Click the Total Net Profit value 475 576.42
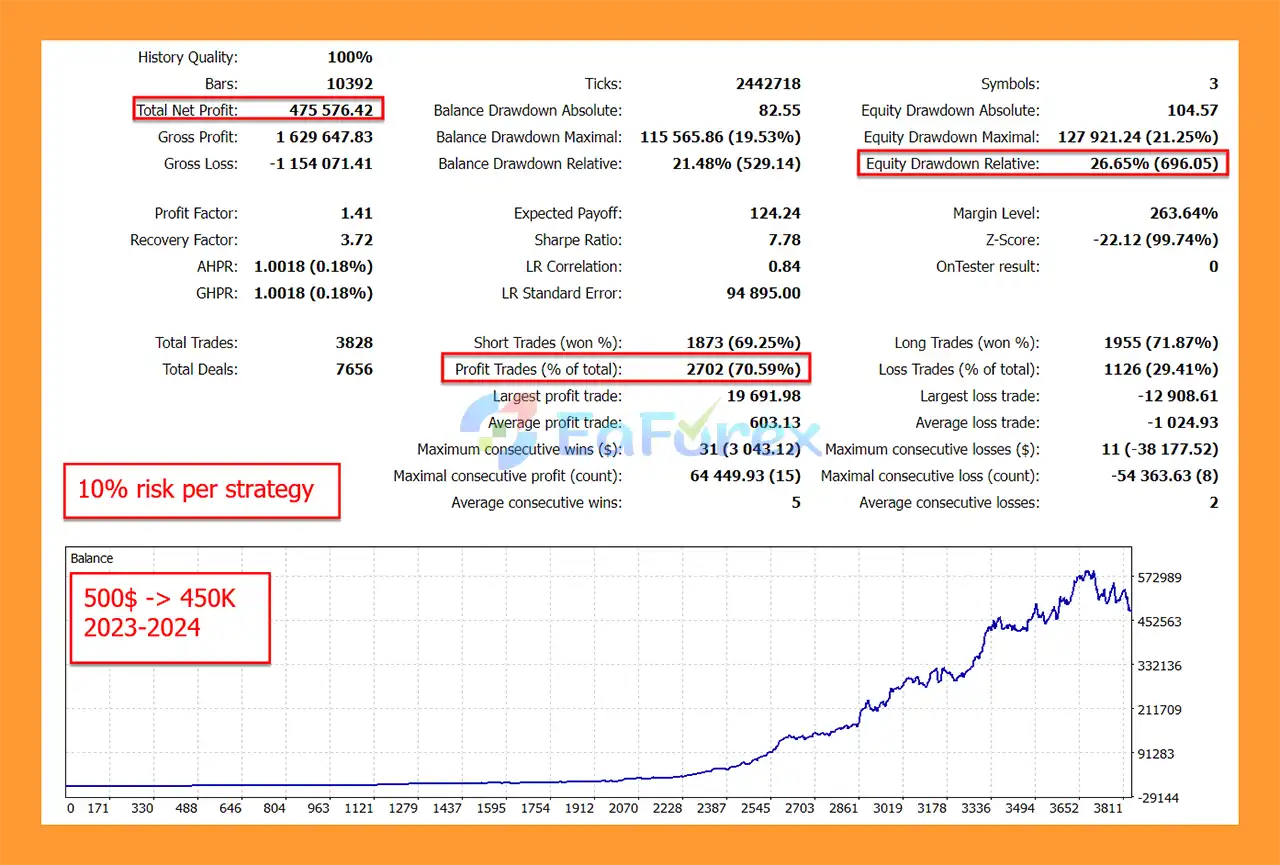Viewport: 1280px width, 865px height. (x=330, y=110)
